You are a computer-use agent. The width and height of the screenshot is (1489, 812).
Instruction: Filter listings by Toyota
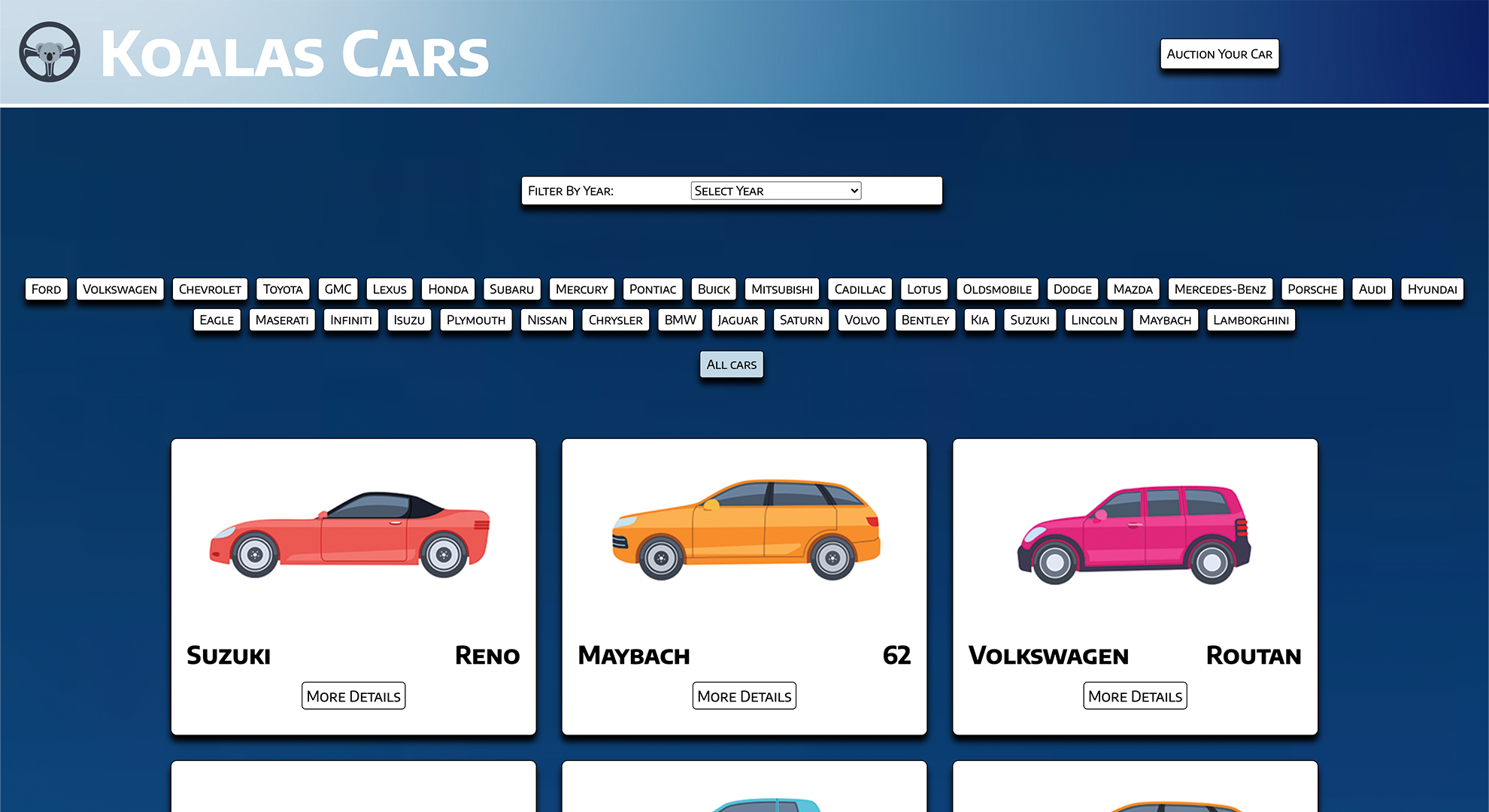pos(283,289)
